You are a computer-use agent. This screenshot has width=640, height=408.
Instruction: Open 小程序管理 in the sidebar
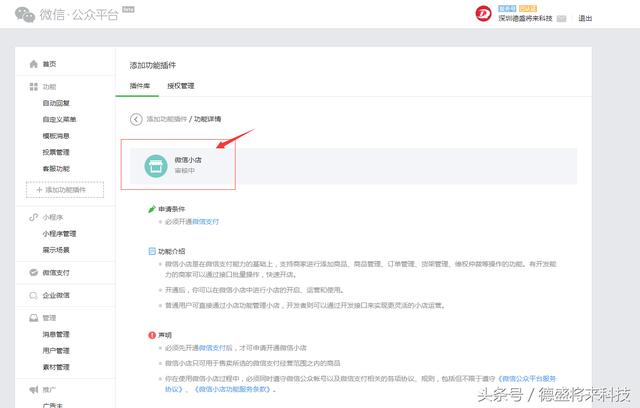[58, 233]
